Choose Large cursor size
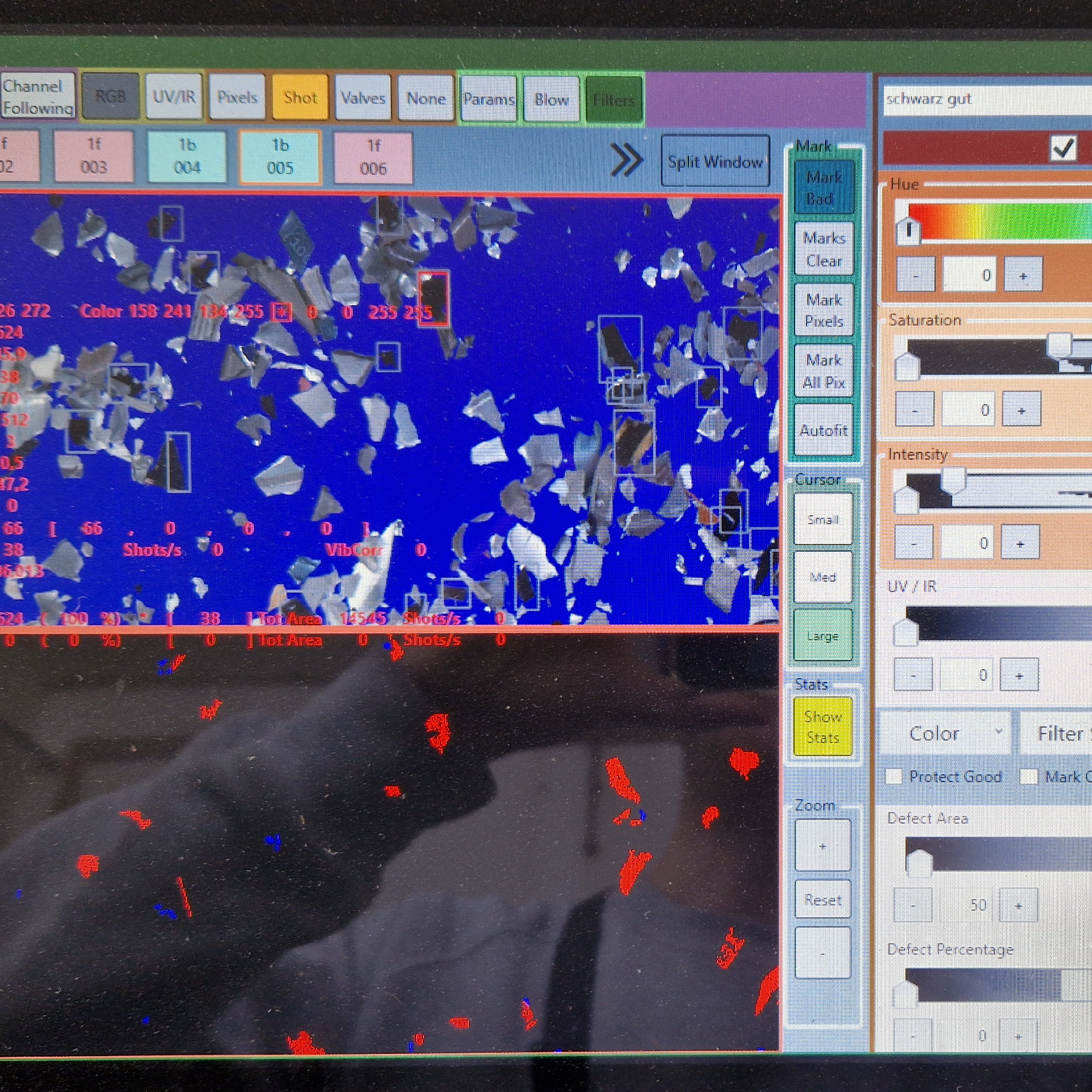This screenshot has width=1092, height=1092. click(x=823, y=635)
